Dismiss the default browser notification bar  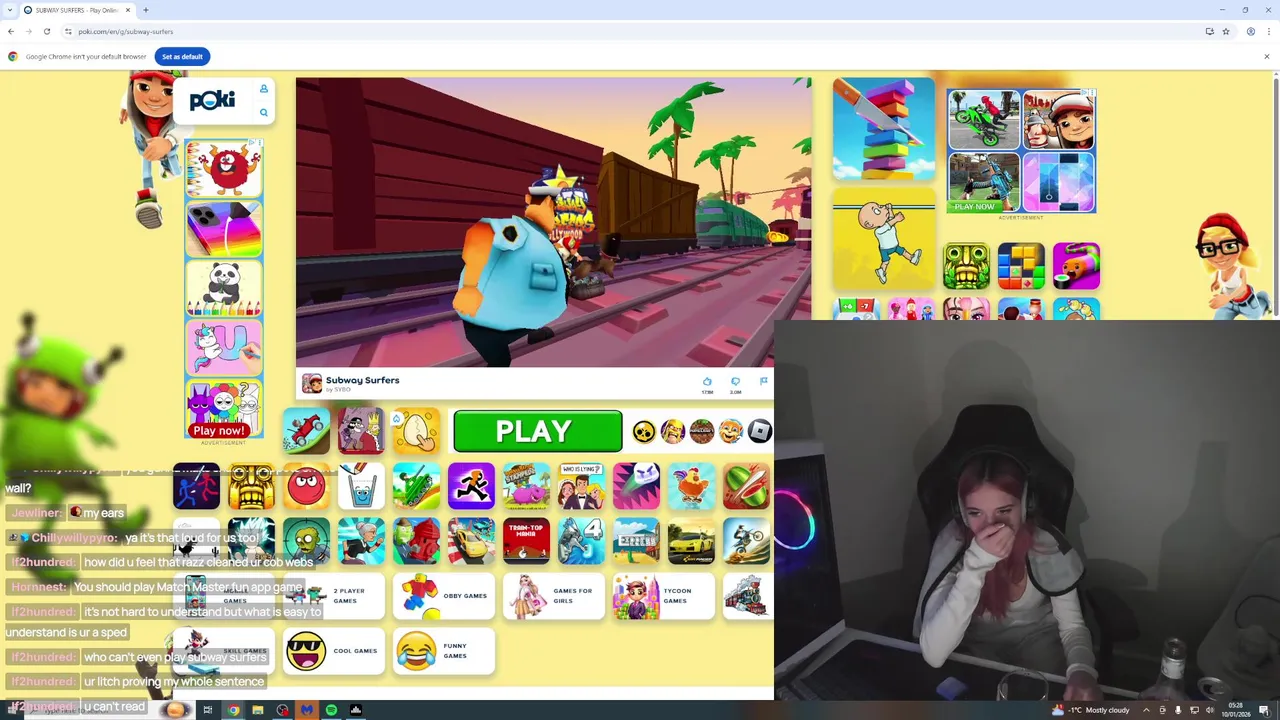pyautogui.click(x=1266, y=56)
